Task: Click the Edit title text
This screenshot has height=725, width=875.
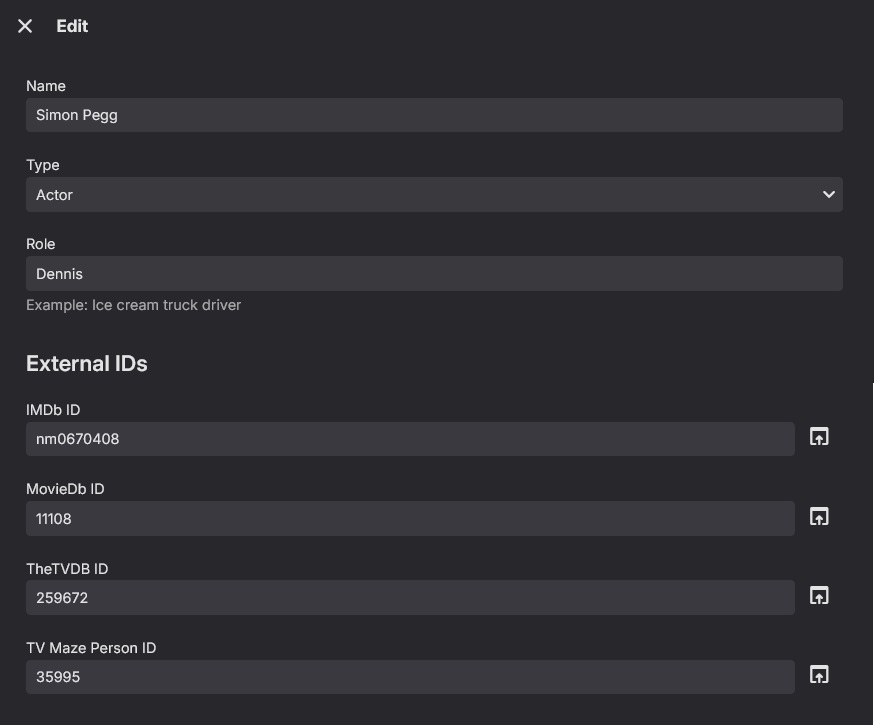Action: (x=72, y=26)
